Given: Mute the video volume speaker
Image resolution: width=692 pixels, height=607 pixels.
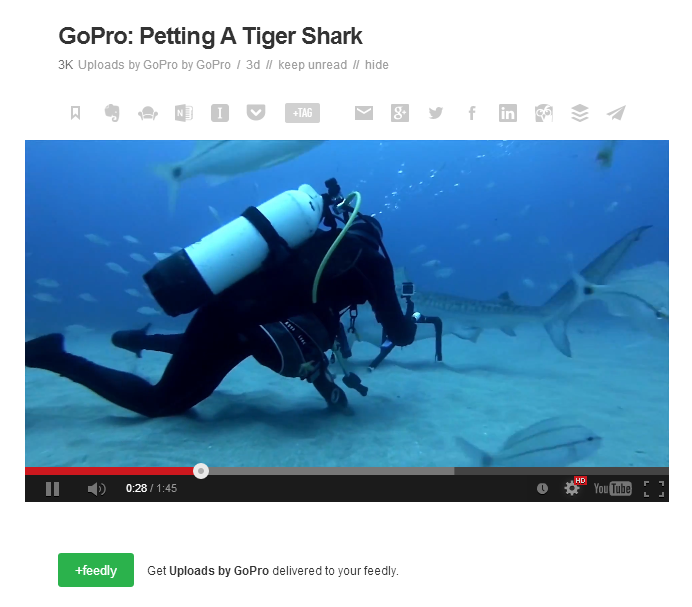Looking at the screenshot, I should point(96,489).
